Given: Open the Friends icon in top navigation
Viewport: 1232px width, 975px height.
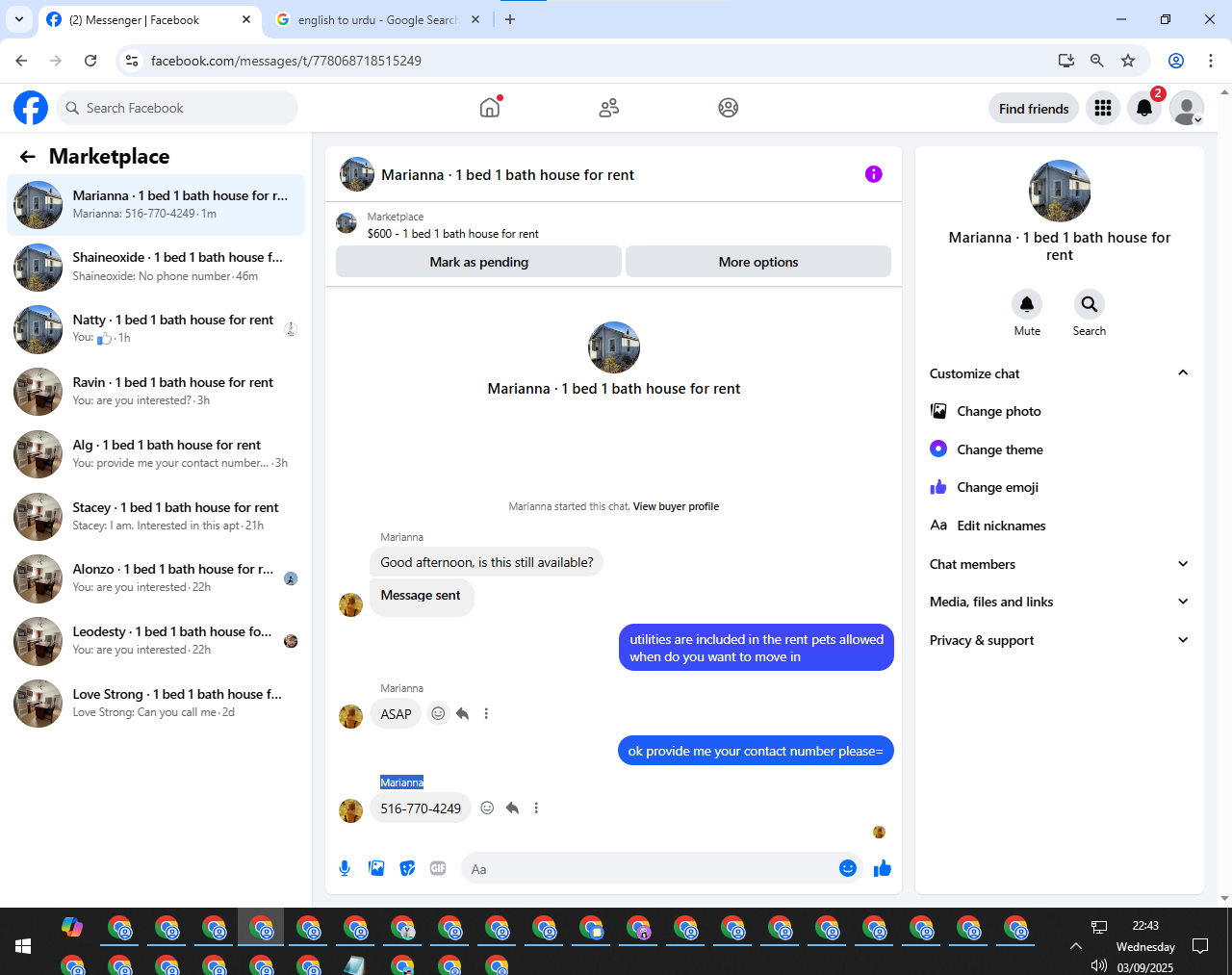Looking at the screenshot, I should (609, 108).
